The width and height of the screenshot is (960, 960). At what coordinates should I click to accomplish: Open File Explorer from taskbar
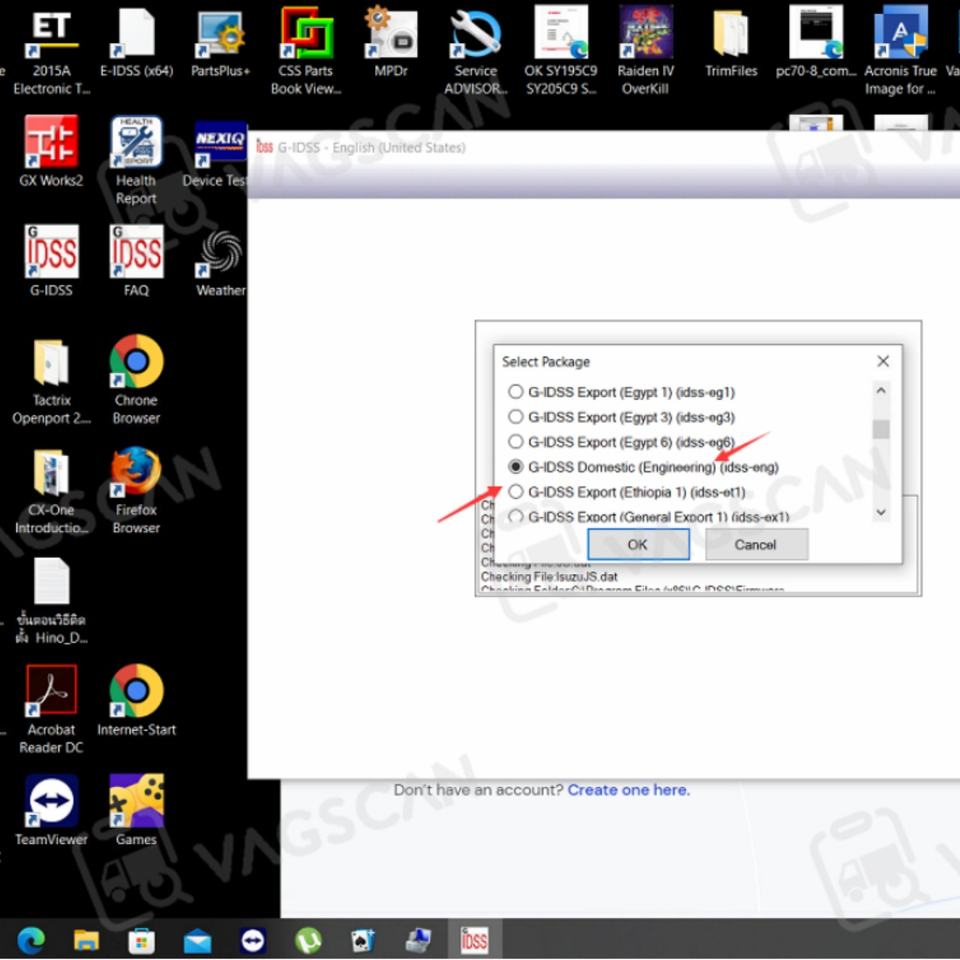click(86, 939)
